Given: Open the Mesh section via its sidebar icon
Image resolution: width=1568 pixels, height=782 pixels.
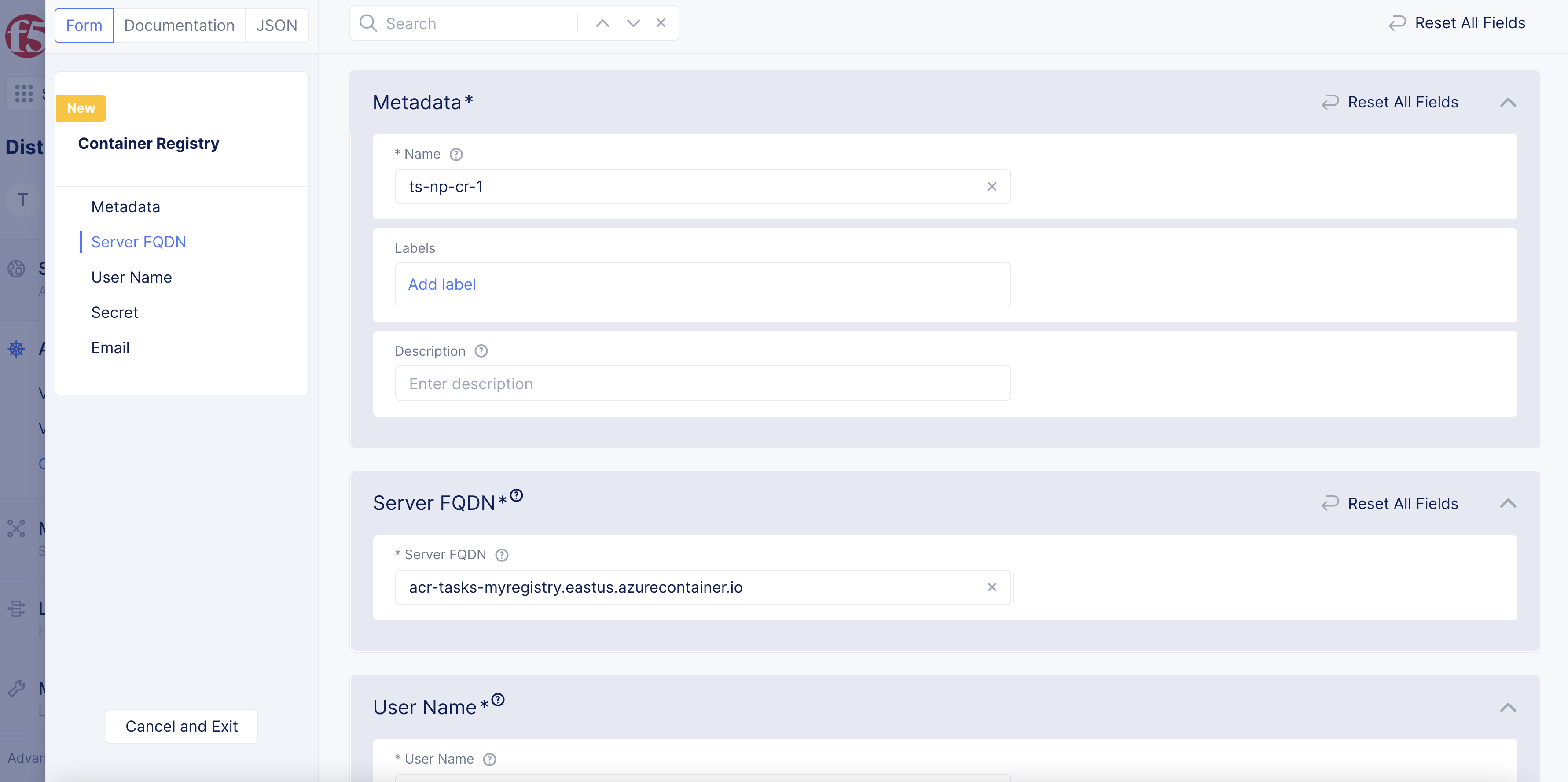Looking at the screenshot, I should pos(16,529).
